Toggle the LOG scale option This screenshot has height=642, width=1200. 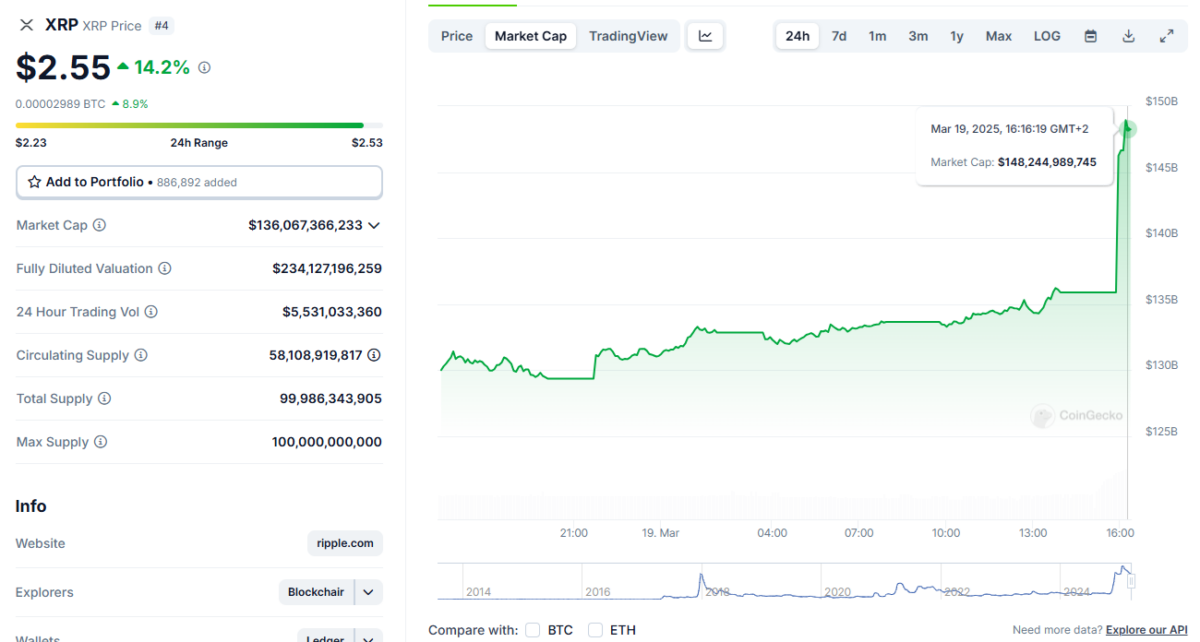pyautogui.click(x=1047, y=36)
